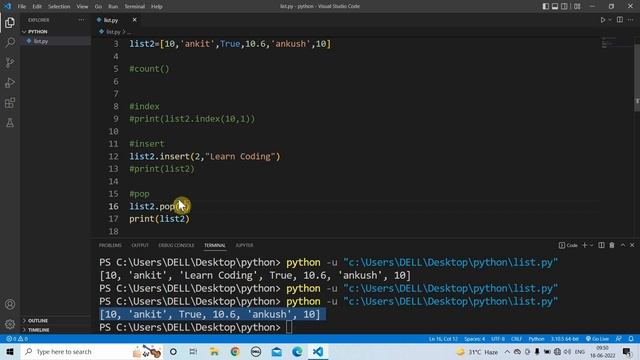The height and width of the screenshot is (360, 640).
Task: Collapse the PYTHON folder section
Action: tap(38, 31)
